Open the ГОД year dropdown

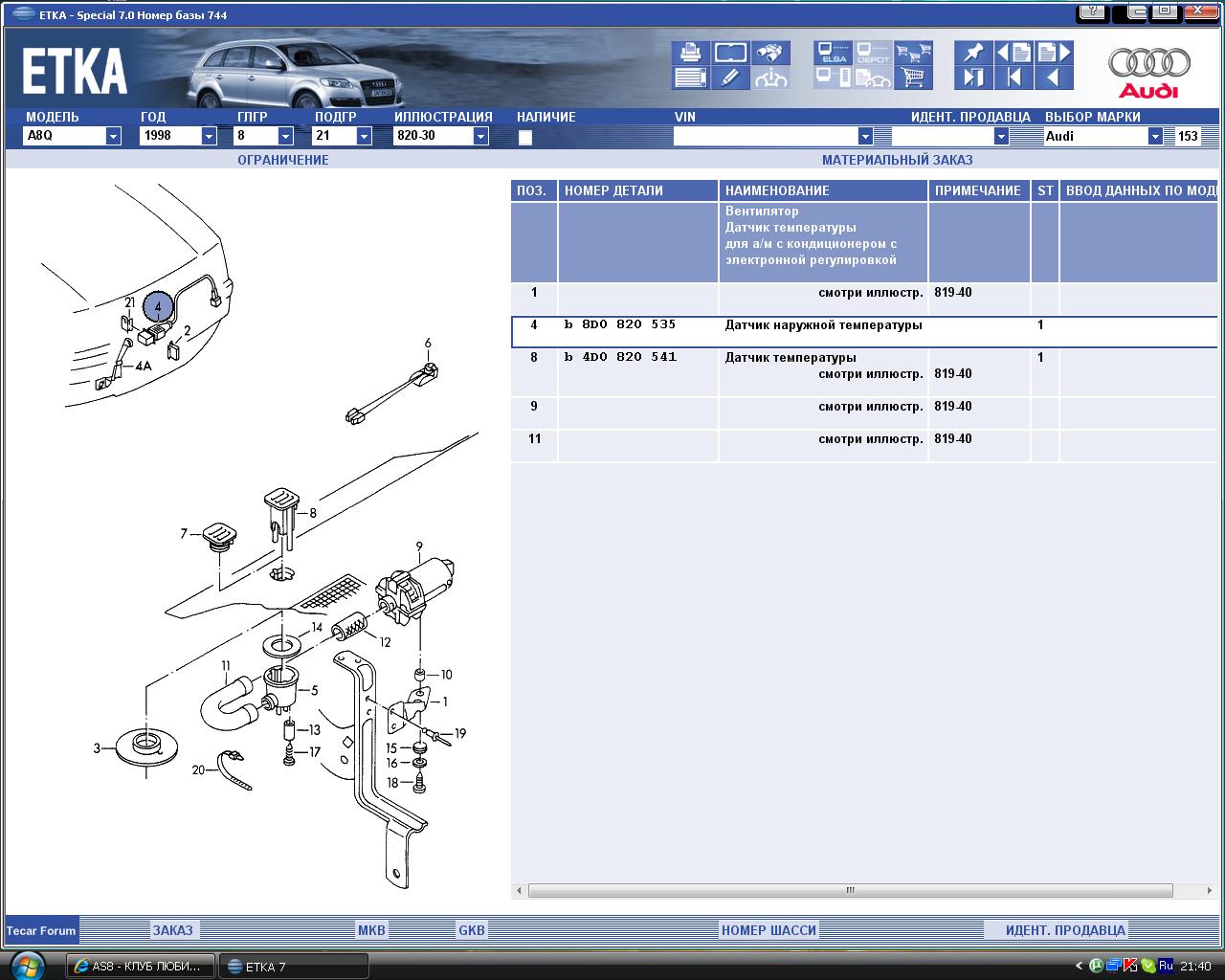pos(209,136)
